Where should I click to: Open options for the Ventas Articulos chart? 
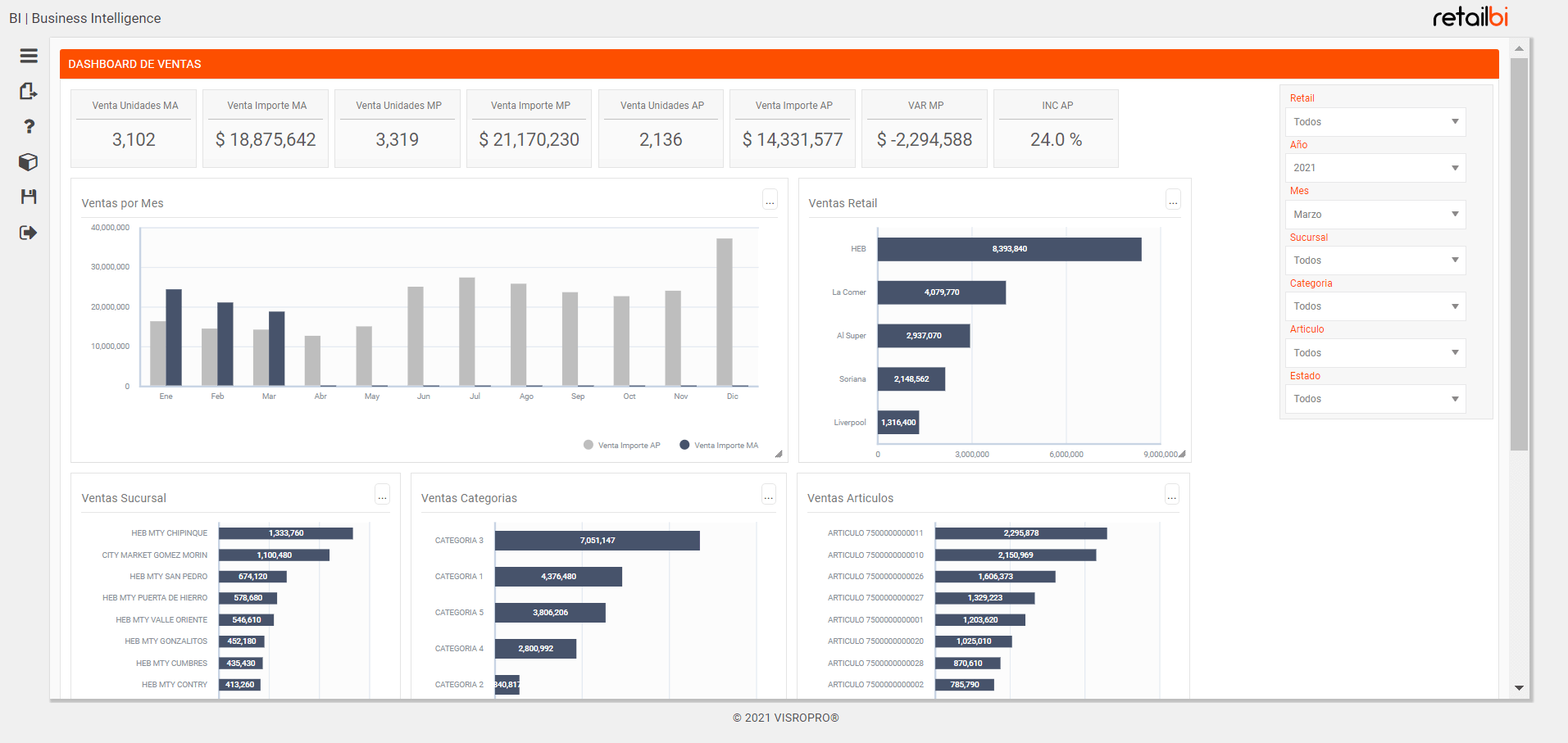click(x=1171, y=495)
